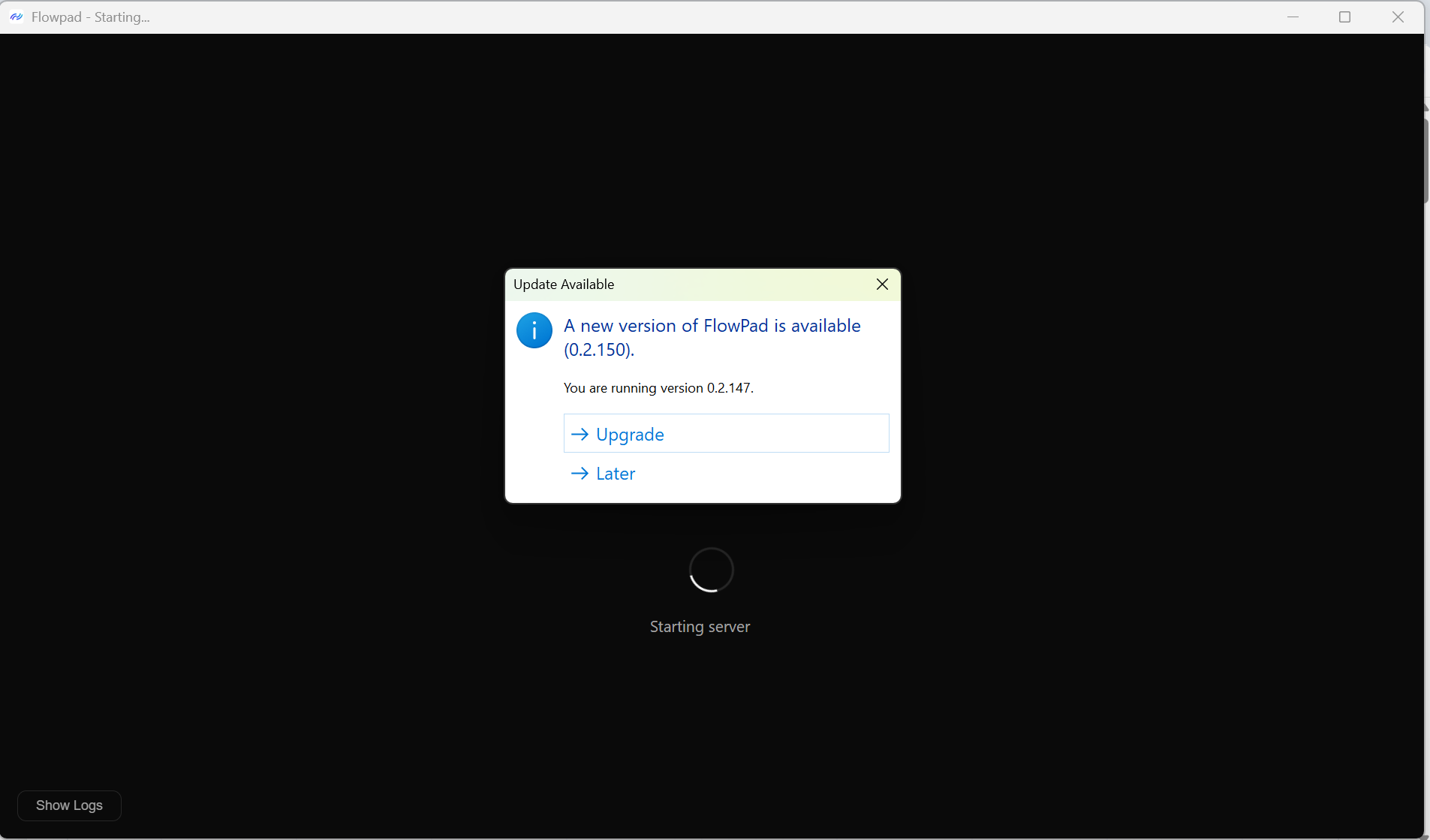Click the 'You are running version 0.2.147.' text
The width and height of the screenshot is (1430, 840).
point(658,388)
